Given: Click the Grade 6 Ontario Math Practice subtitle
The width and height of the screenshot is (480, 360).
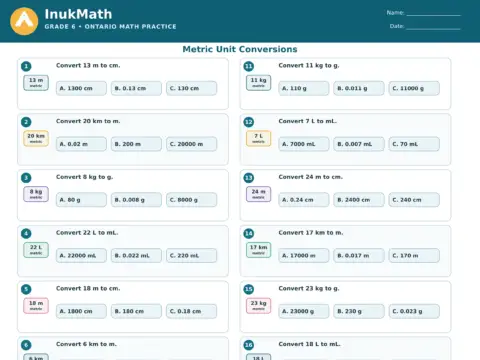Looking at the screenshot, I should tap(110, 27).
